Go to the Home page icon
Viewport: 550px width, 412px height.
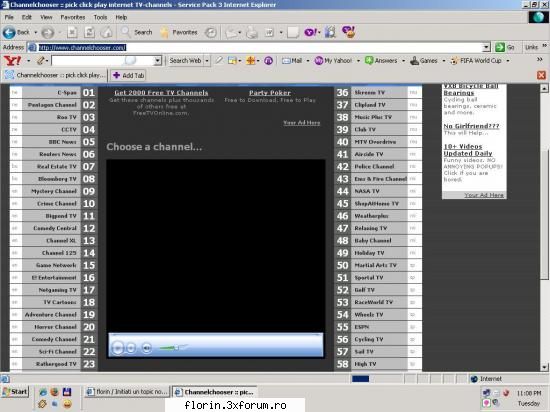pyautogui.click(x=107, y=32)
